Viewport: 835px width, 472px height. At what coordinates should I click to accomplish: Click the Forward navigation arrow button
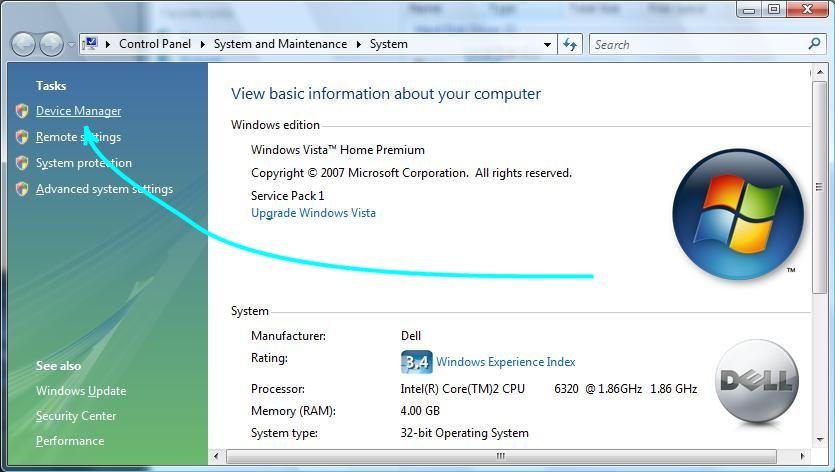pyautogui.click(x=52, y=44)
